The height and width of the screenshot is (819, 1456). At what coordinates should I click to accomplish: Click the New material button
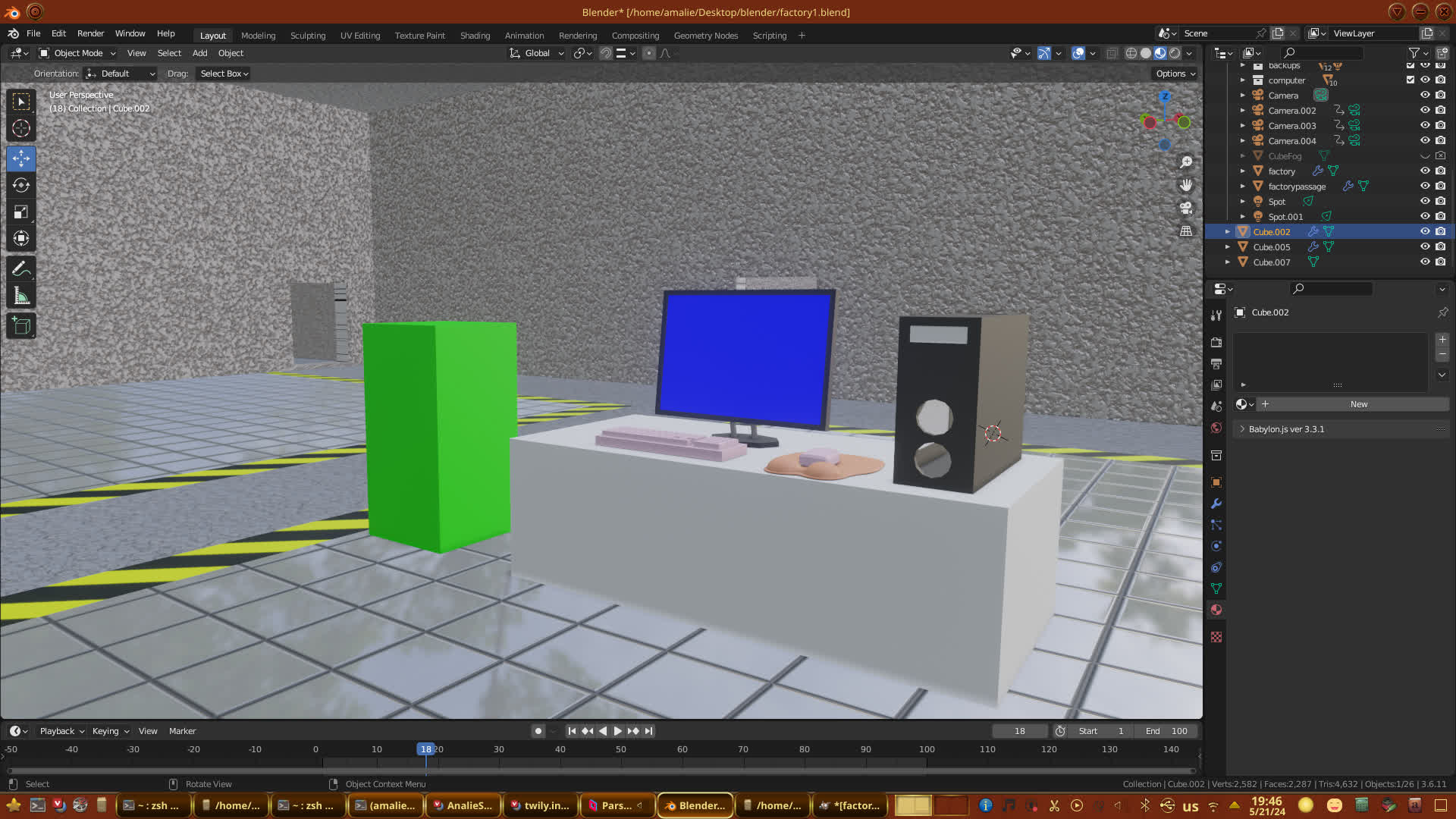coord(1358,404)
